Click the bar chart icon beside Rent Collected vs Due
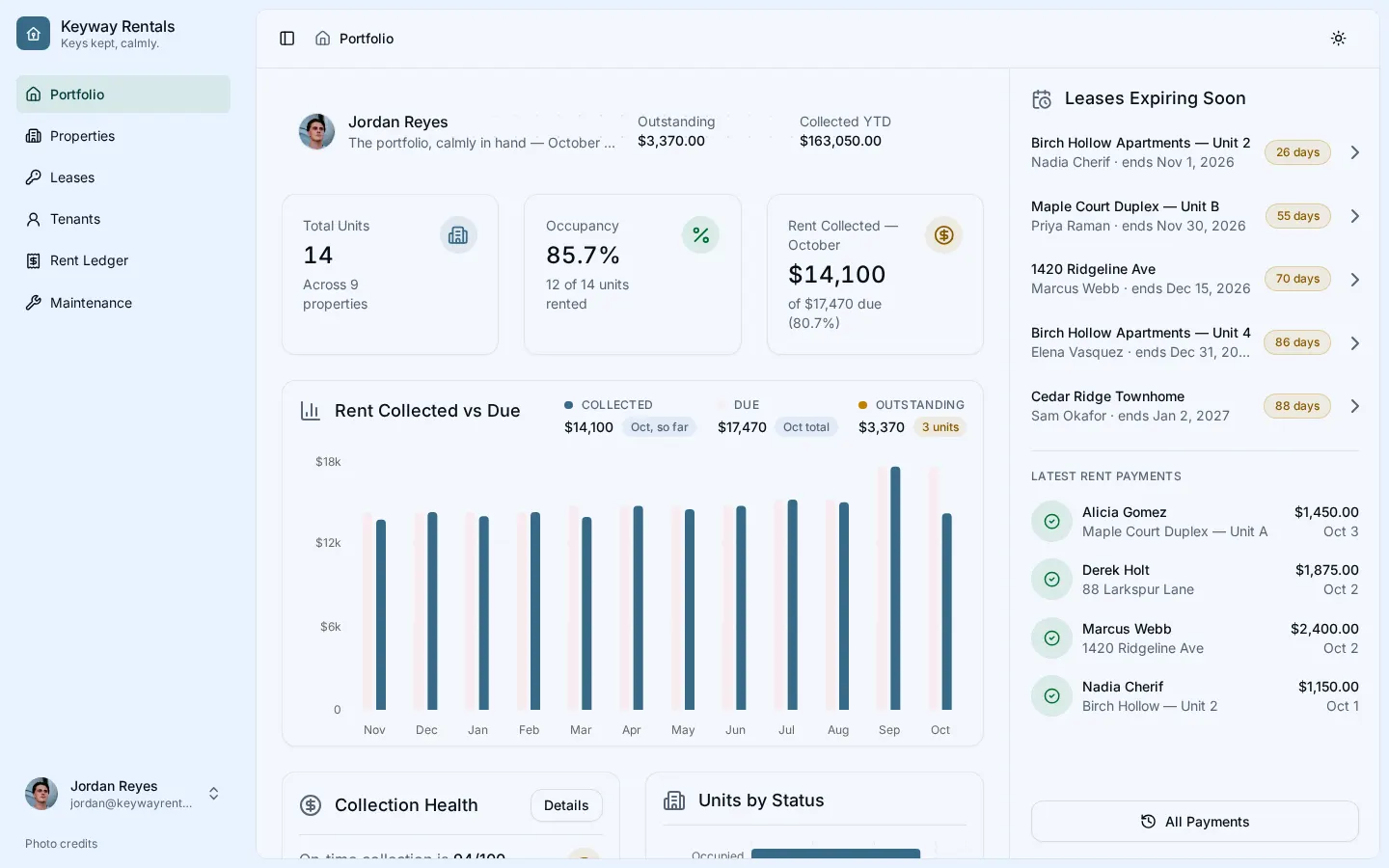 tap(311, 411)
